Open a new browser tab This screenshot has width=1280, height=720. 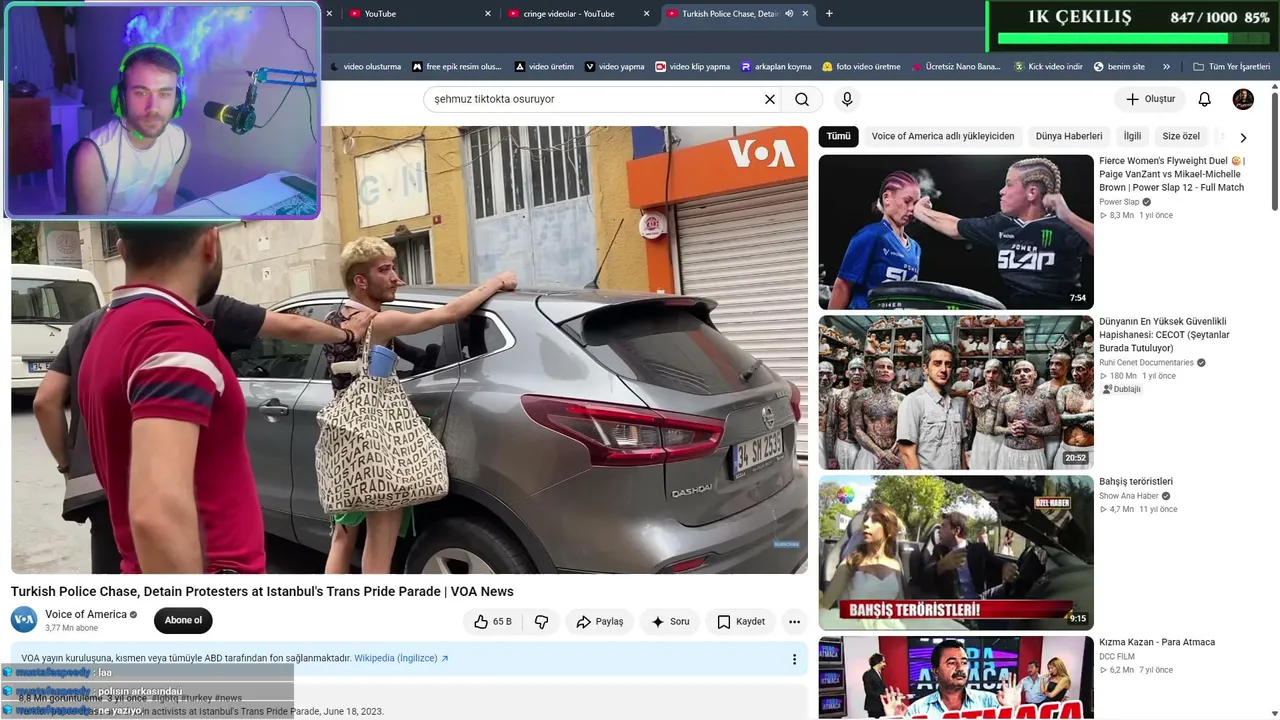click(829, 14)
